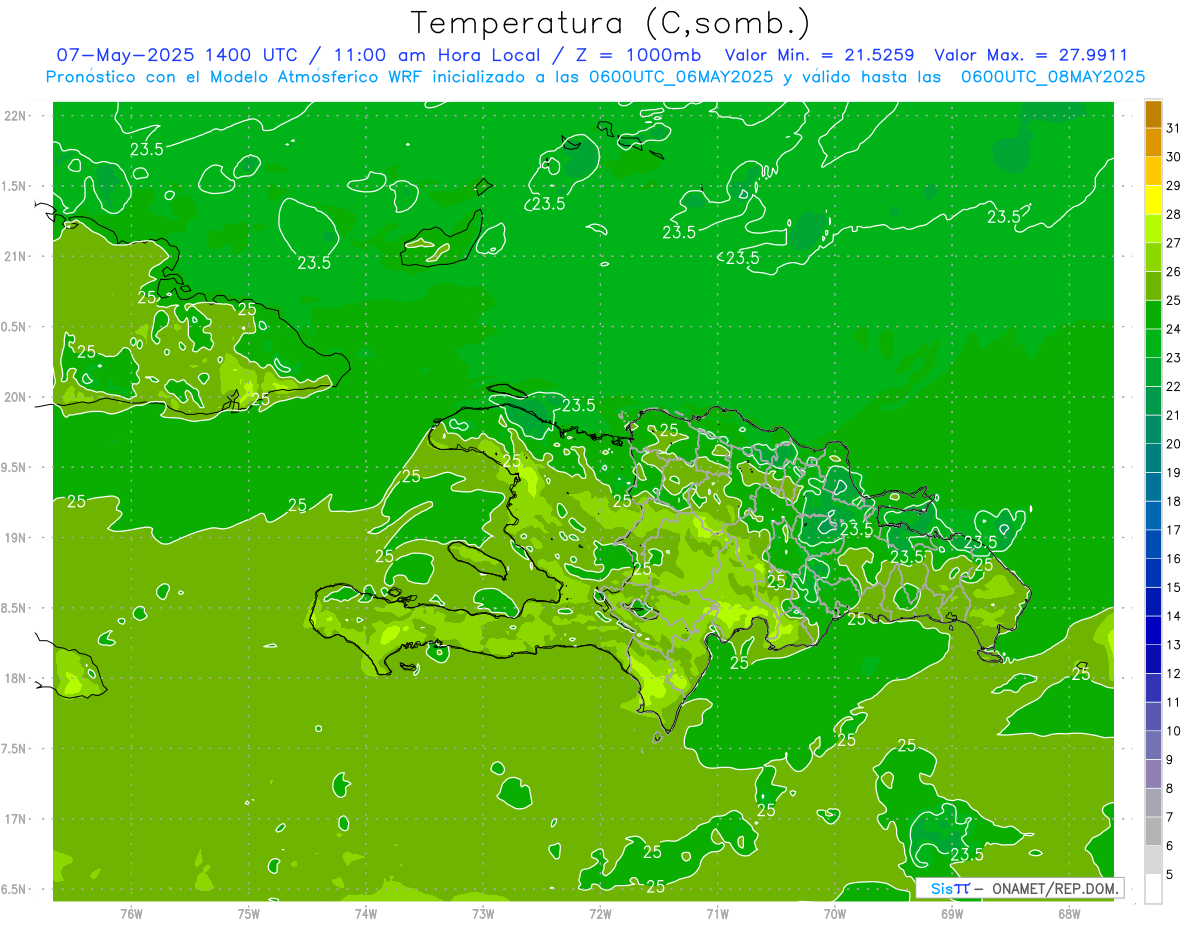Click the '71W' longitude axis label
1200x927 pixels.
coord(717,913)
